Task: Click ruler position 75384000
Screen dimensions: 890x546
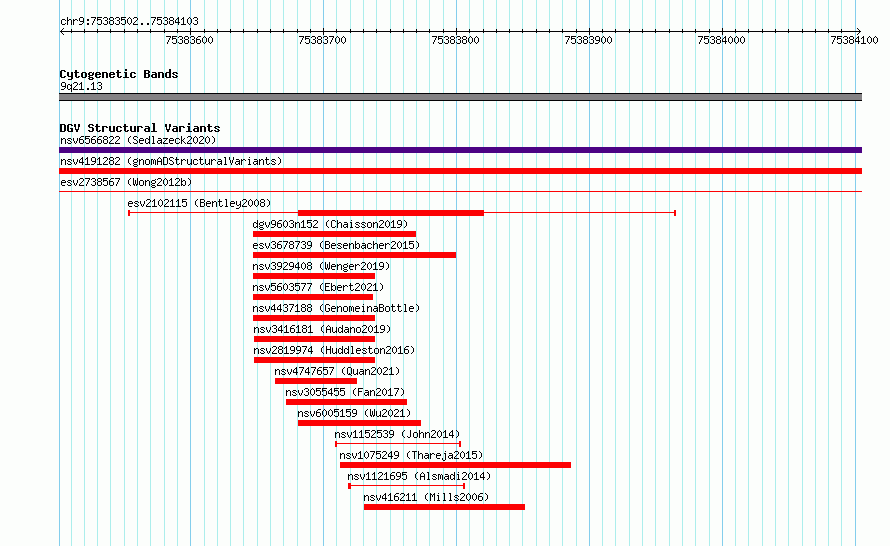Action: point(721,40)
